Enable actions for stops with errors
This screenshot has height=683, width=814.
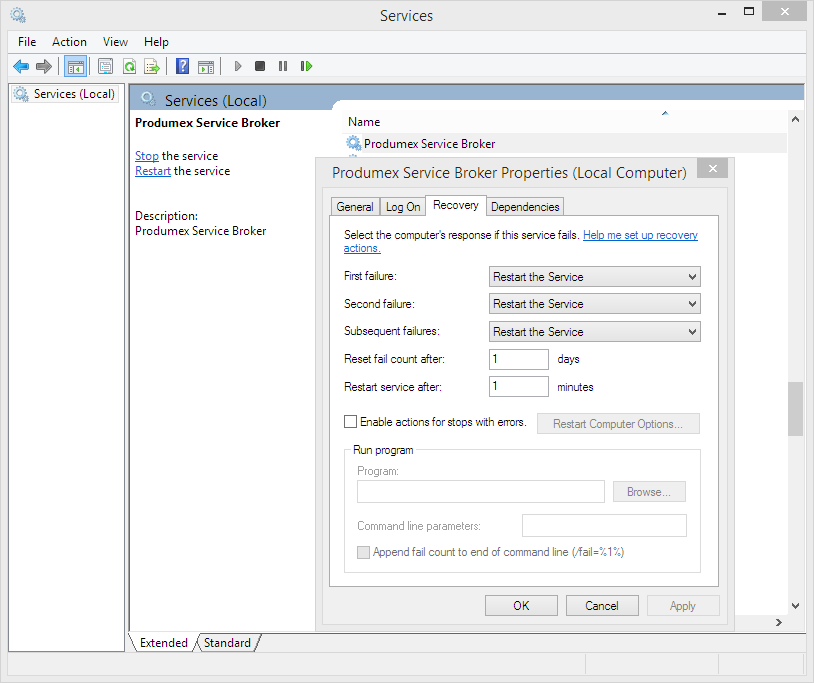[351, 423]
